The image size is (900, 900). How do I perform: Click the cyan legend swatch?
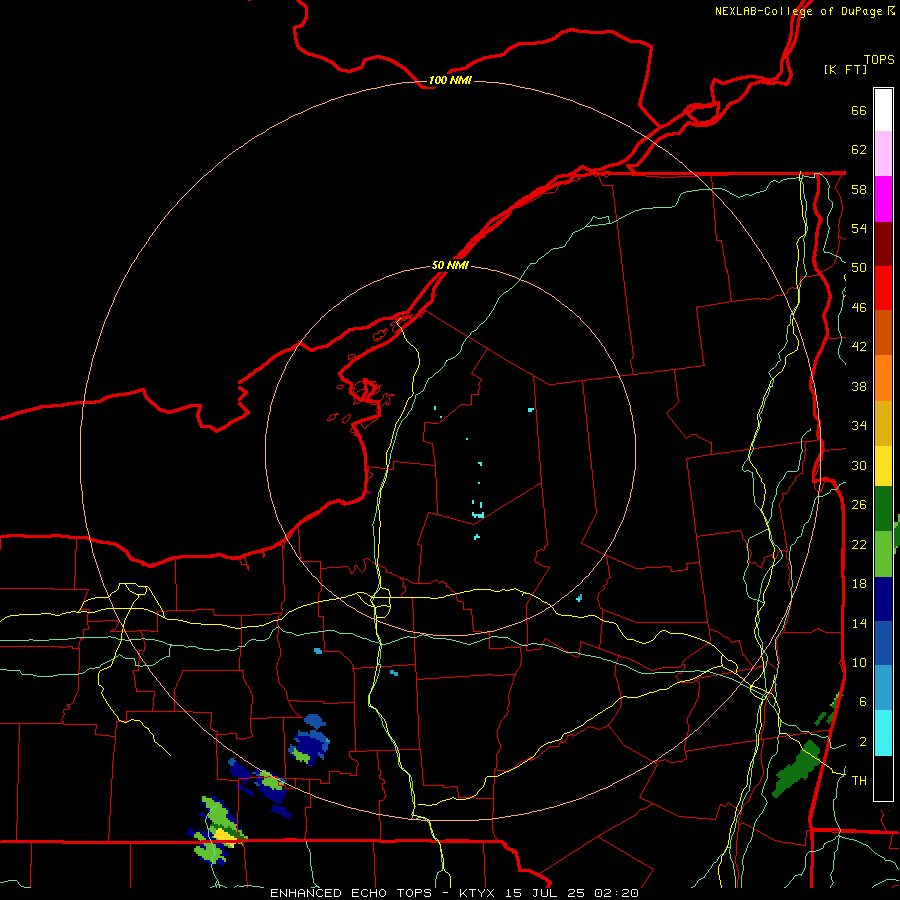click(x=883, y=733)
